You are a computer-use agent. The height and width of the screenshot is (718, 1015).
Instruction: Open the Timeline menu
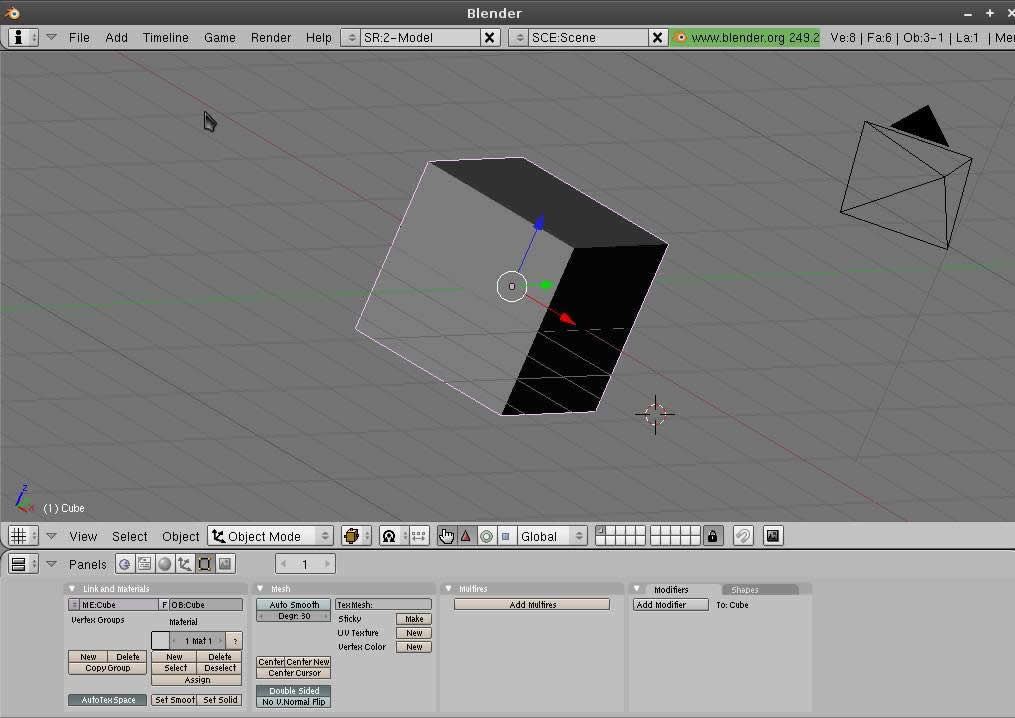point(166,38)
